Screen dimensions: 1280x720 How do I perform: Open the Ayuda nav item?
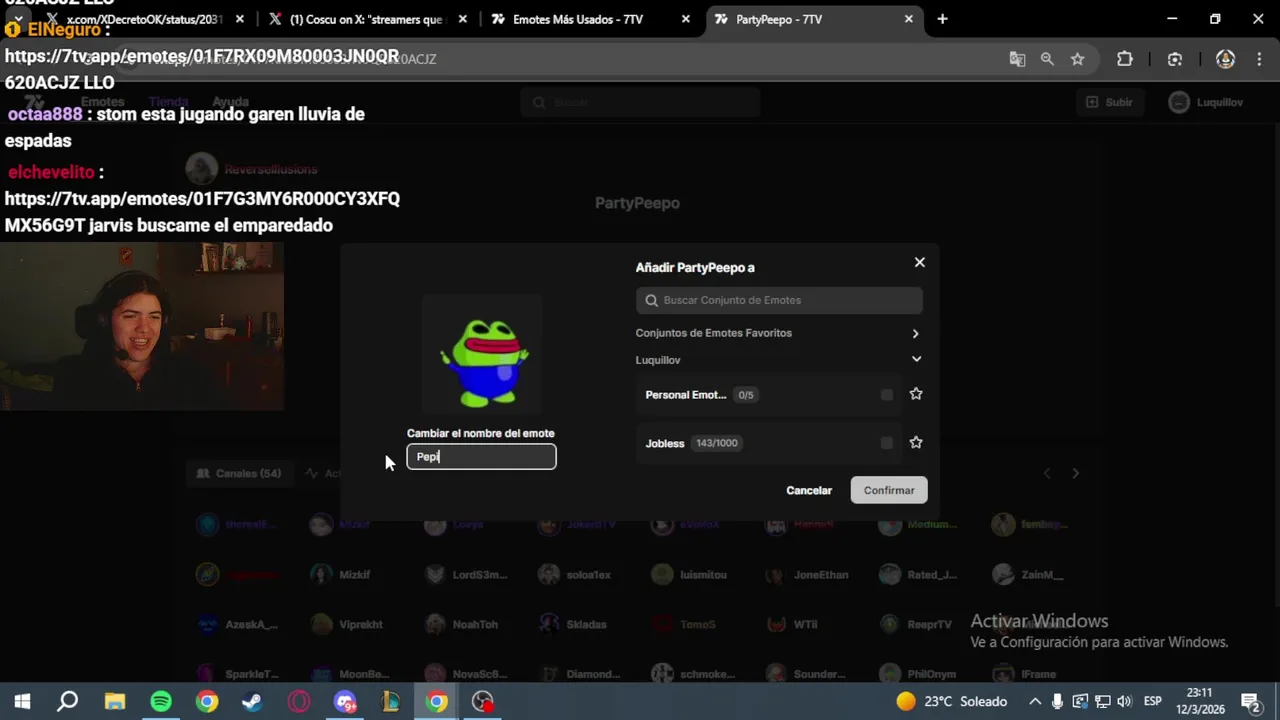pyautogui.click(x=231, y=102)
